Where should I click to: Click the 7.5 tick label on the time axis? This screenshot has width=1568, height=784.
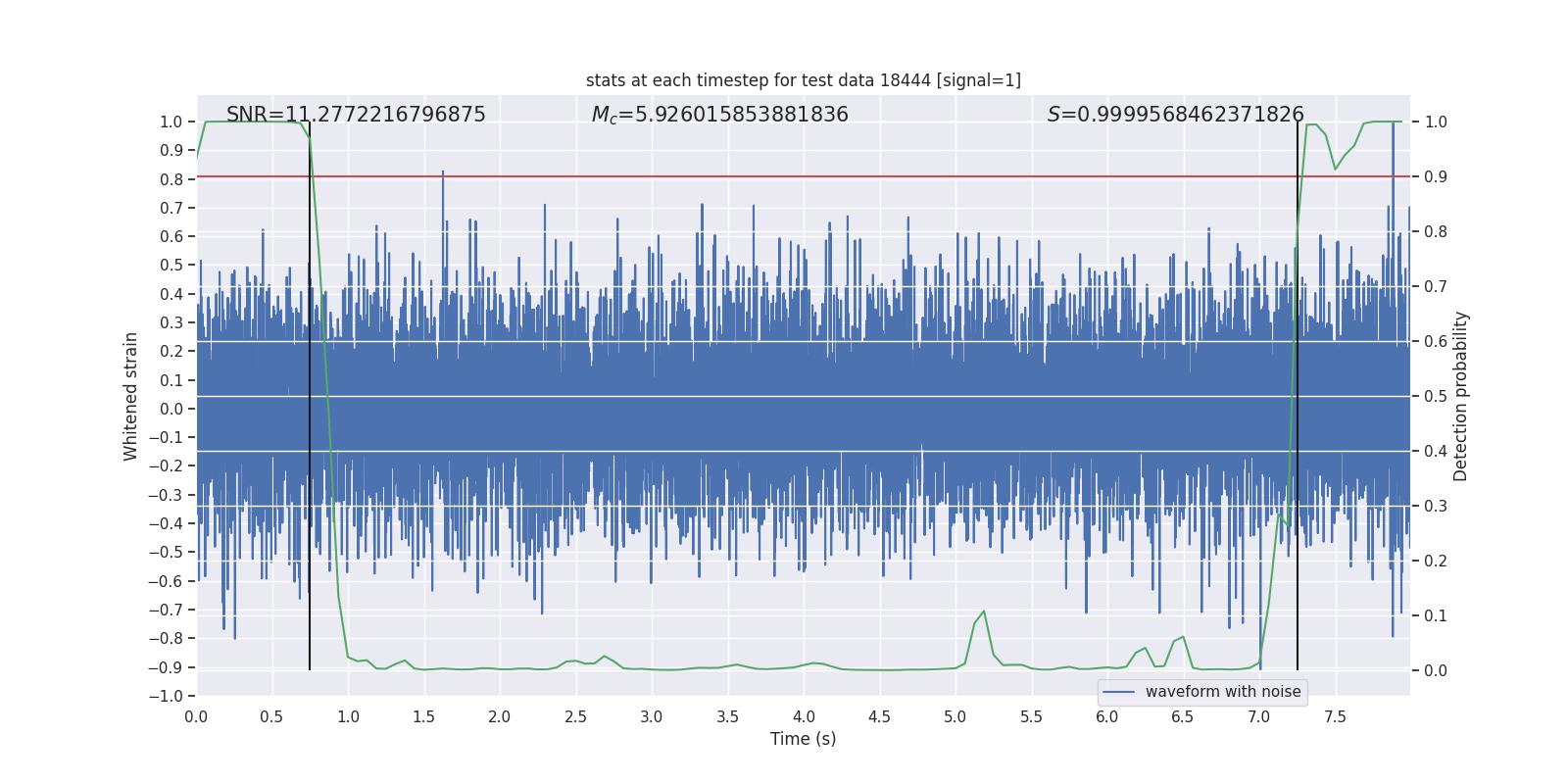(x=1335, y=716)
